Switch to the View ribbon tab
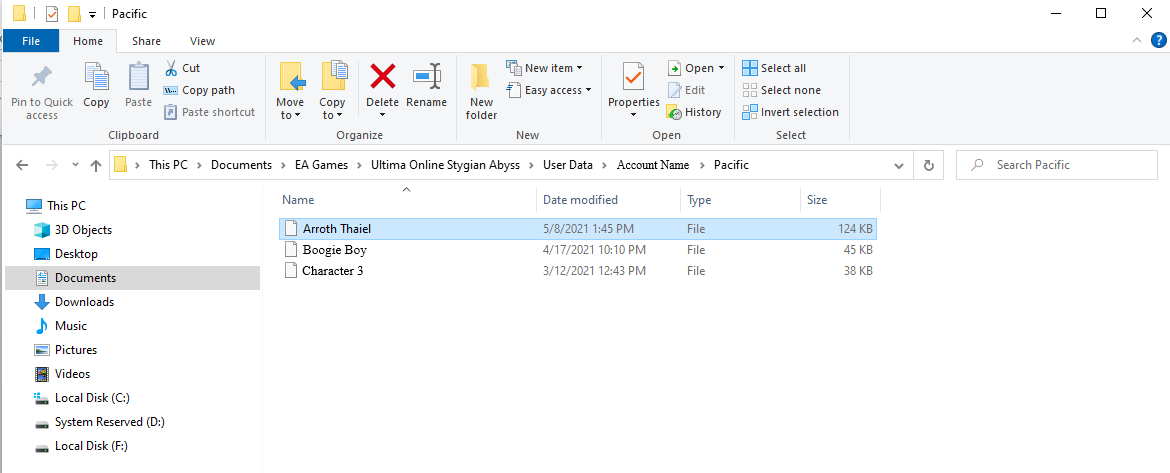This screenshot has width=1170, height=473. (x=202, y=41)
